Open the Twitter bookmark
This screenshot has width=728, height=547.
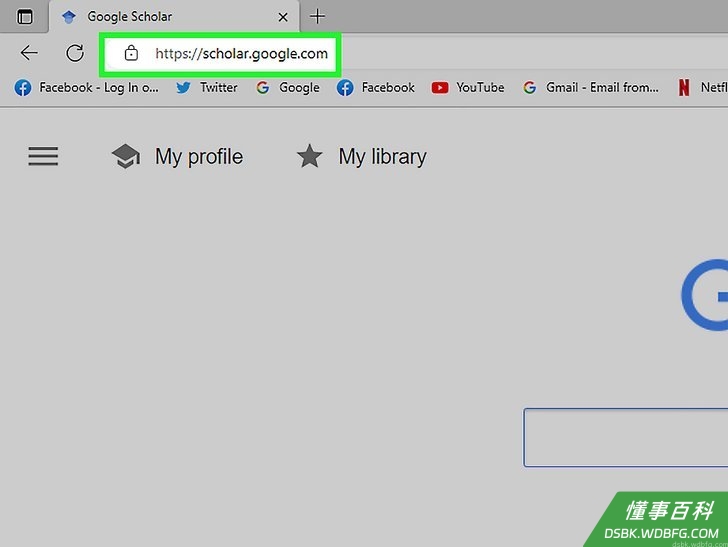point(207,87)
